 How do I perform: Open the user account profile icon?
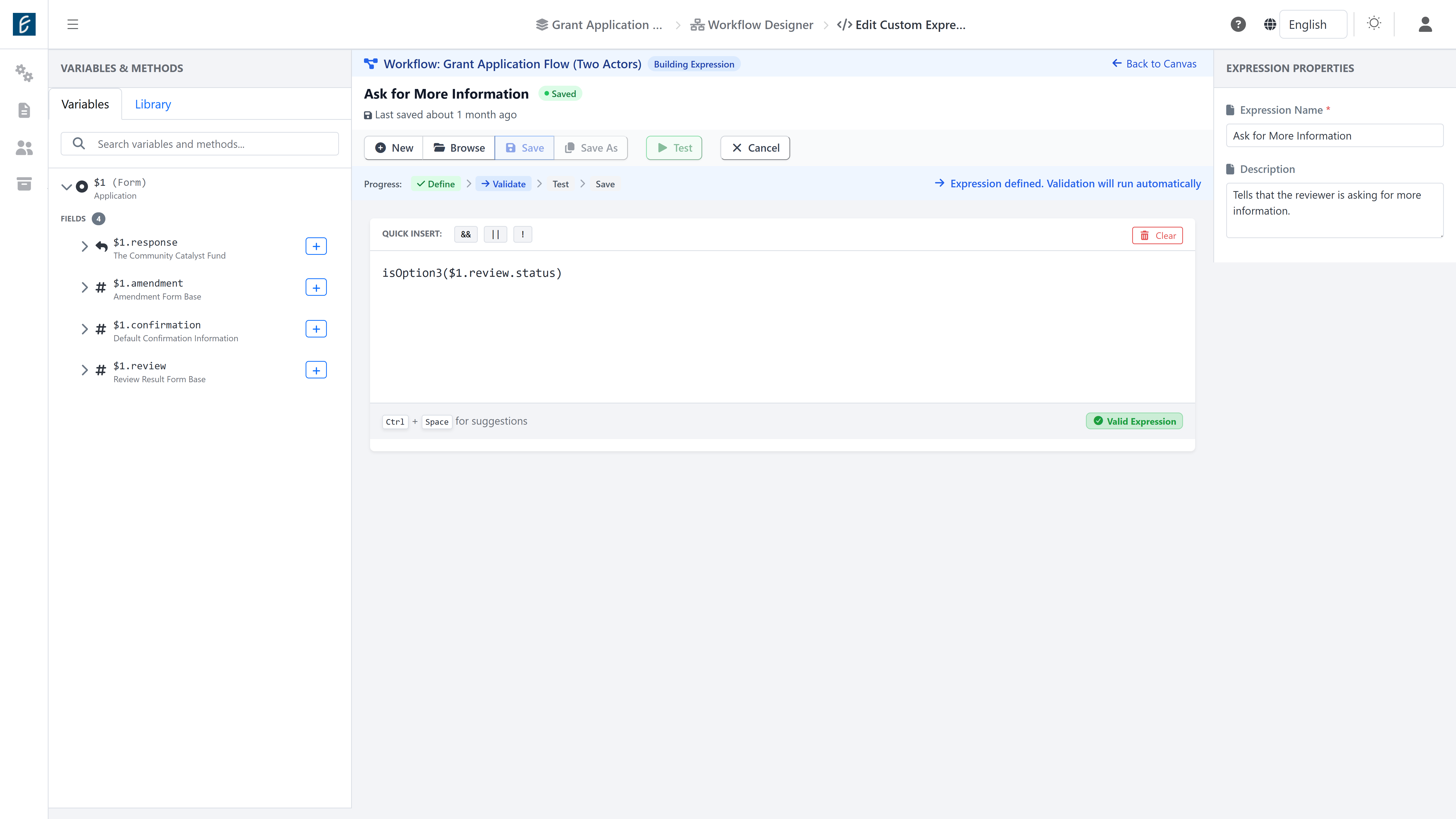tap(1425, 24)
